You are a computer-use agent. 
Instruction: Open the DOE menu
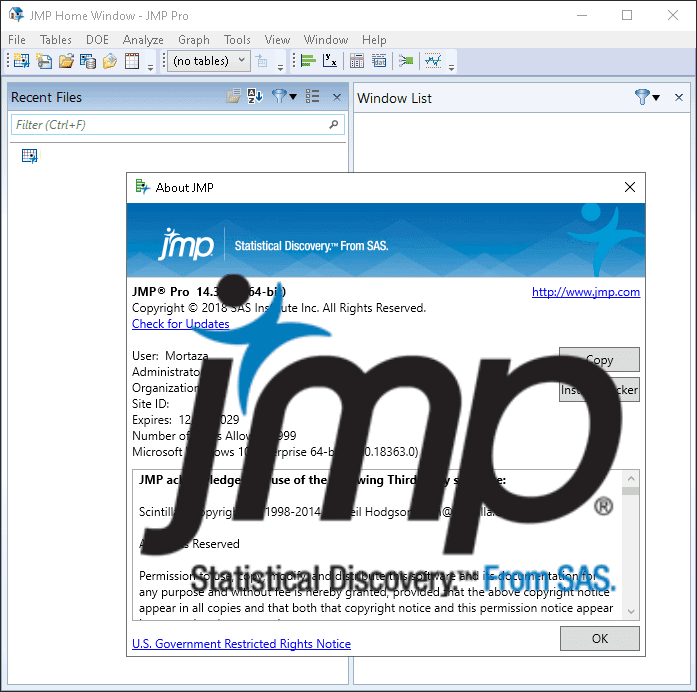pyautogui.click(x=97, y=40)
